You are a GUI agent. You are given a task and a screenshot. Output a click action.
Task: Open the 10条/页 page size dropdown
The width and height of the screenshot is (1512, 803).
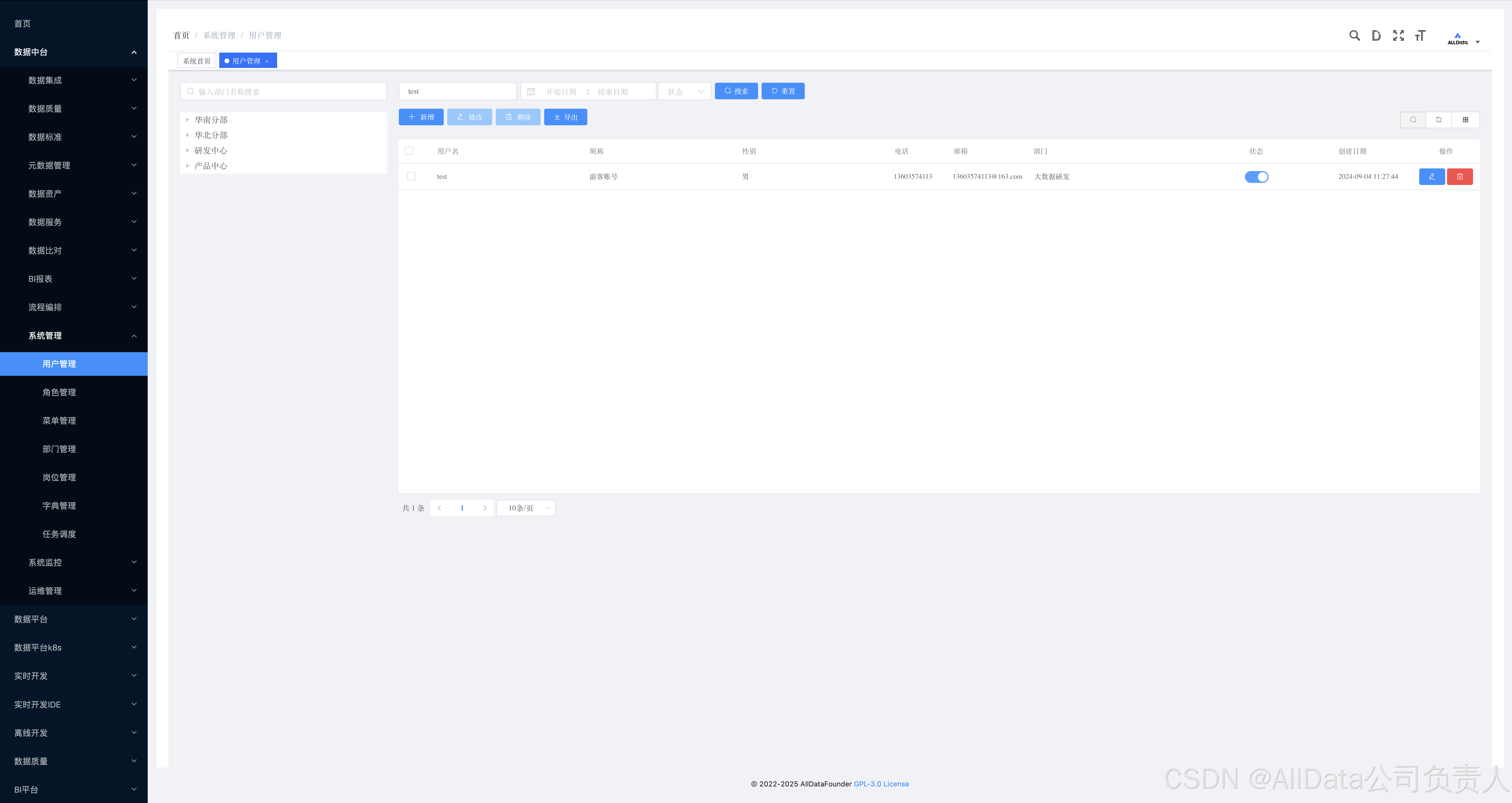click(x=526, y=508)
